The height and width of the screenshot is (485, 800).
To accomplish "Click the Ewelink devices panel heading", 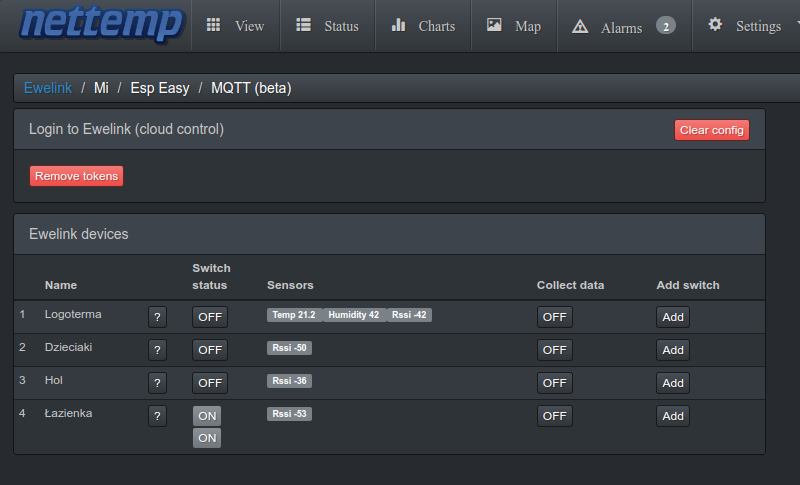I will pyautogui.click(x=79, y=234).
